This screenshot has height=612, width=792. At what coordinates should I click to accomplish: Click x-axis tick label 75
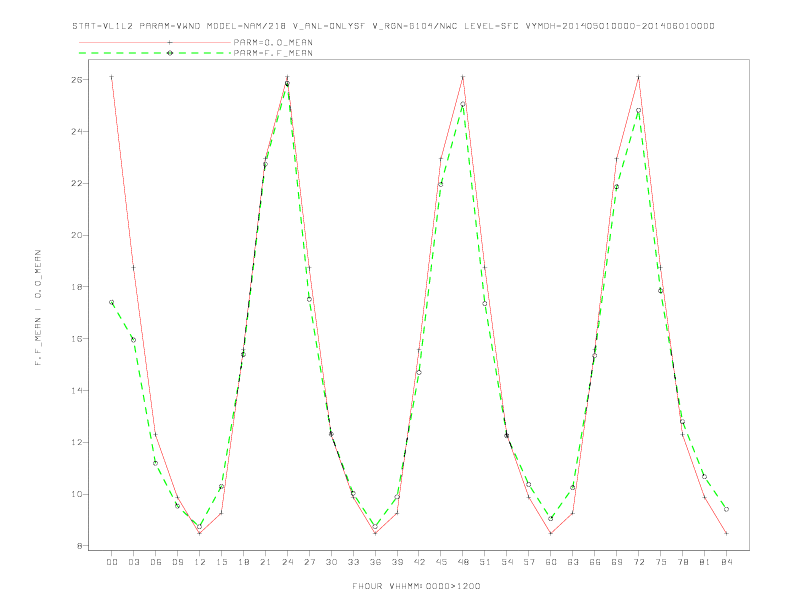(661, 562)
